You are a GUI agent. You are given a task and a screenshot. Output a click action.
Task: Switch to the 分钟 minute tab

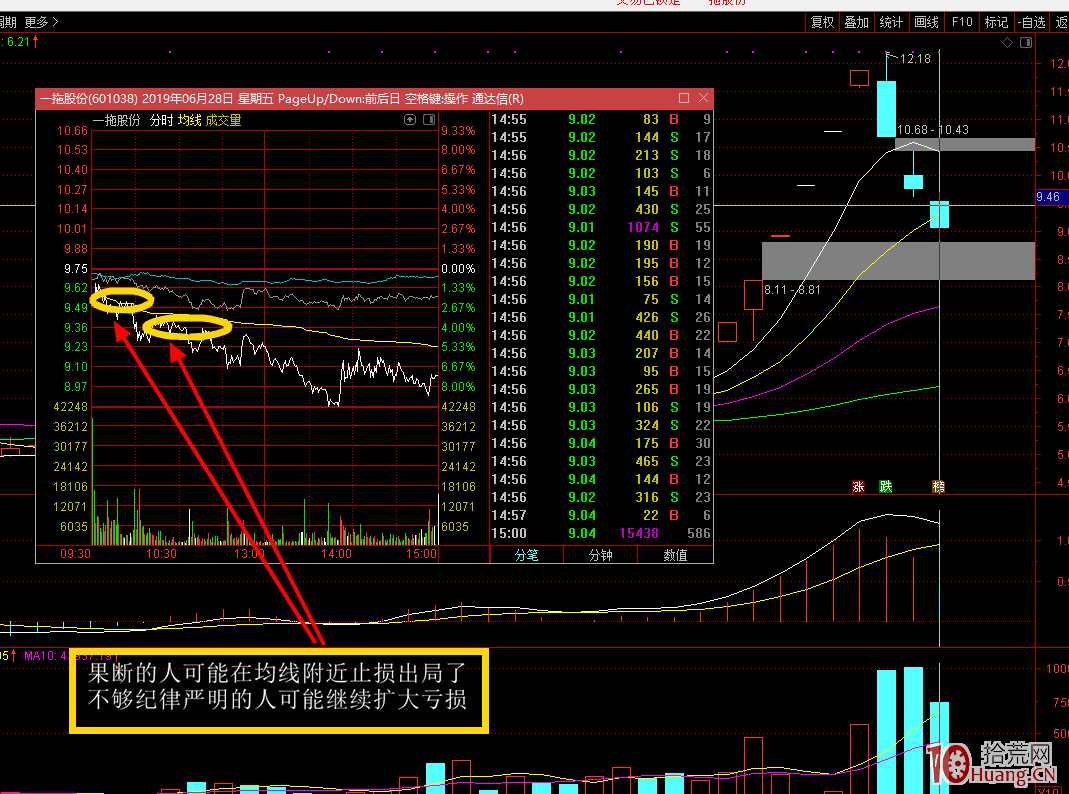600,555
